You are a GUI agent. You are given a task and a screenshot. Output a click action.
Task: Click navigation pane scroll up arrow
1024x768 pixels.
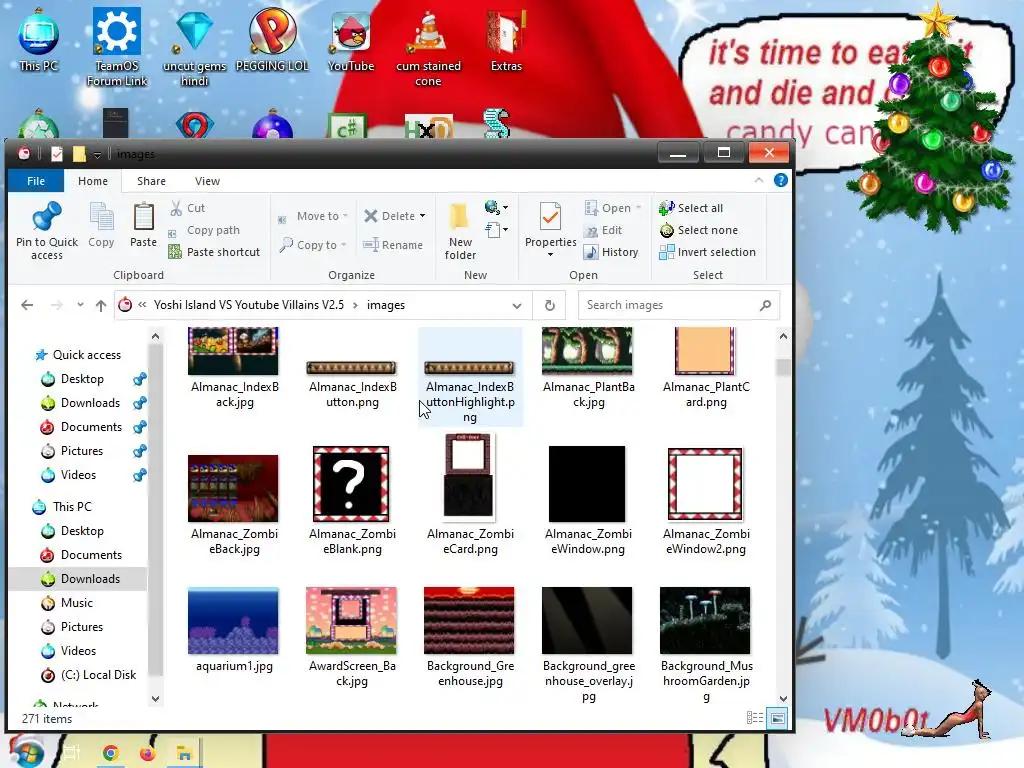[x=155, y=336]
